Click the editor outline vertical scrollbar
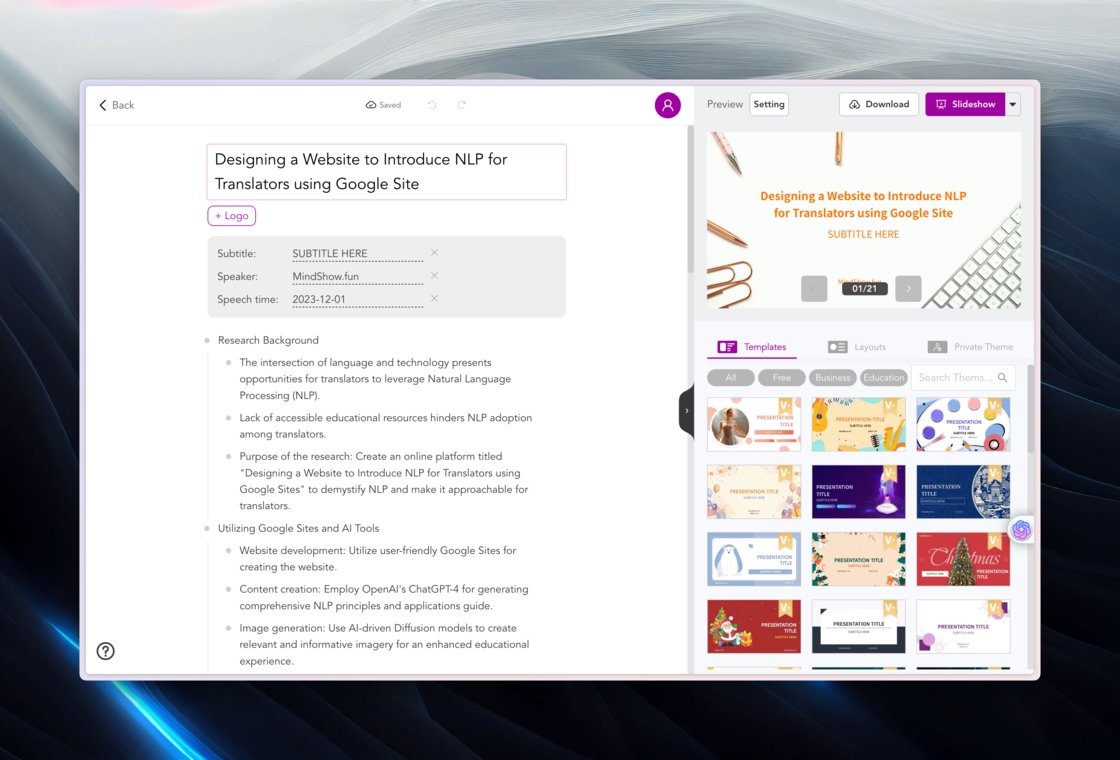 (690, 200)
